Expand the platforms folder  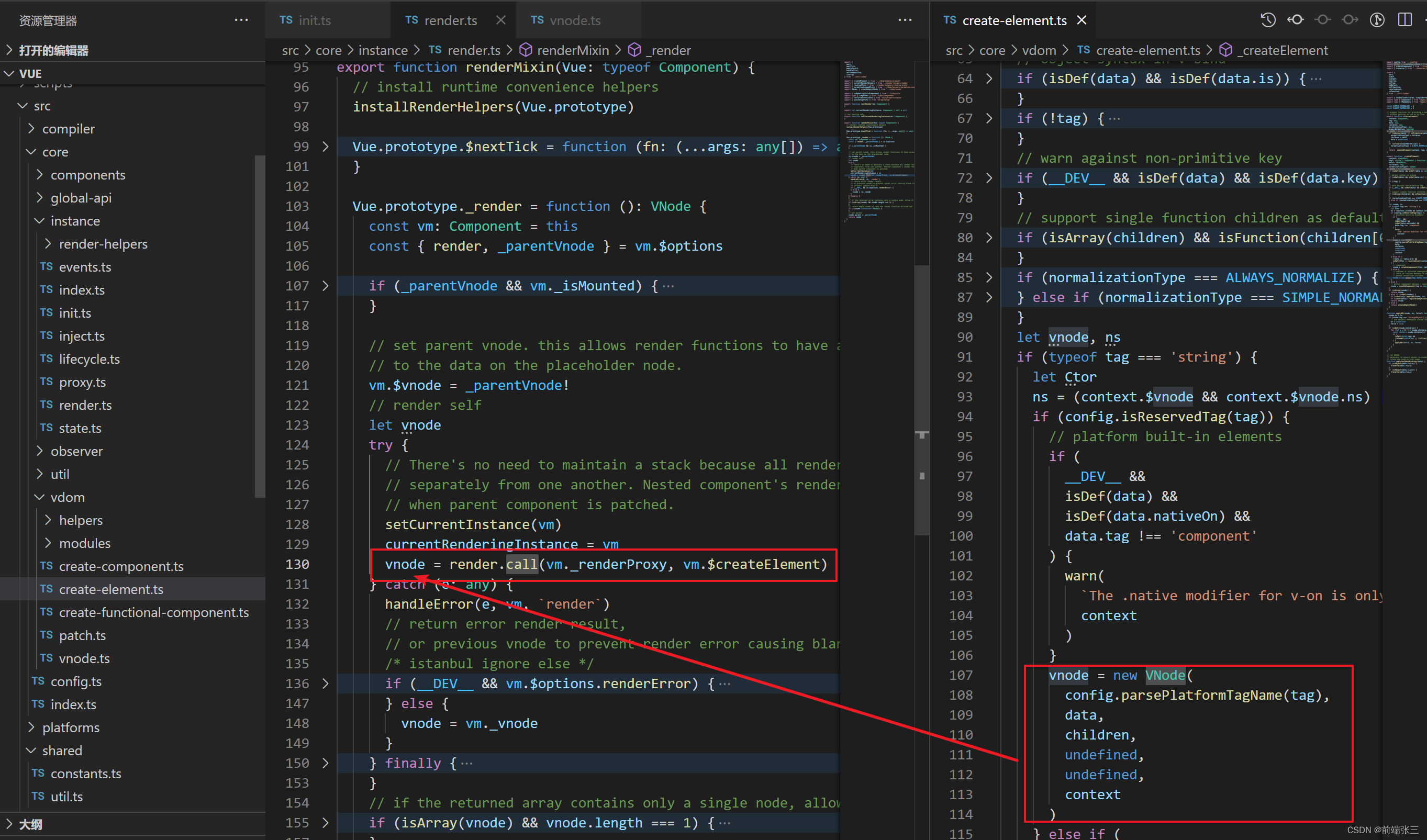(132, 727)
